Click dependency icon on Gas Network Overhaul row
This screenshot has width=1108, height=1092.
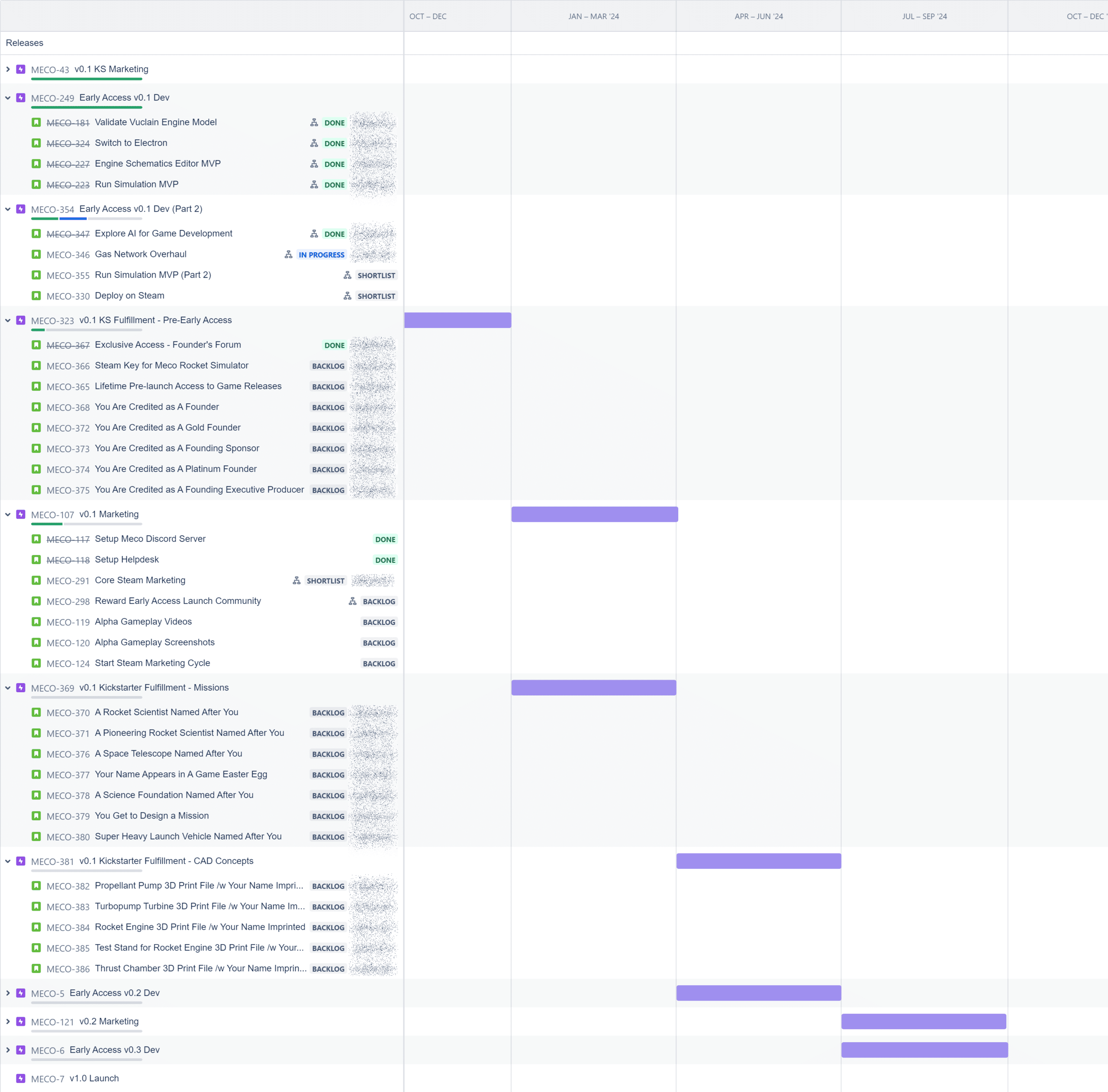click(289, 254)
